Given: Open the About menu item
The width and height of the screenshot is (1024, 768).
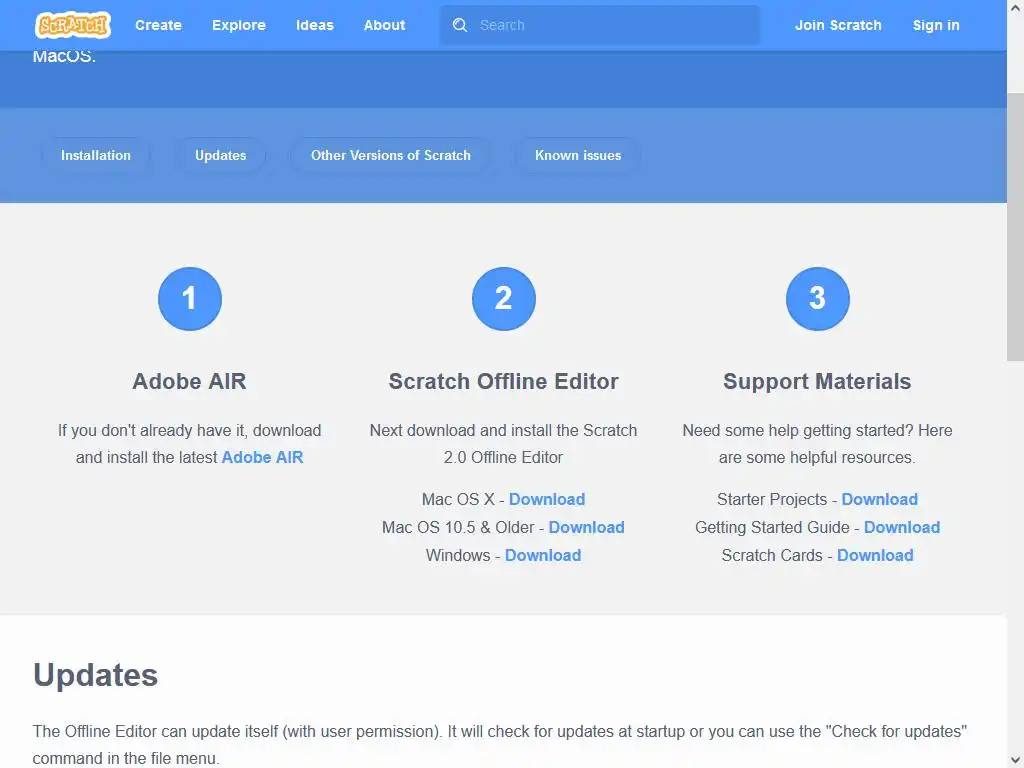Looking at the screenshot, I should (x=384, y=25).
